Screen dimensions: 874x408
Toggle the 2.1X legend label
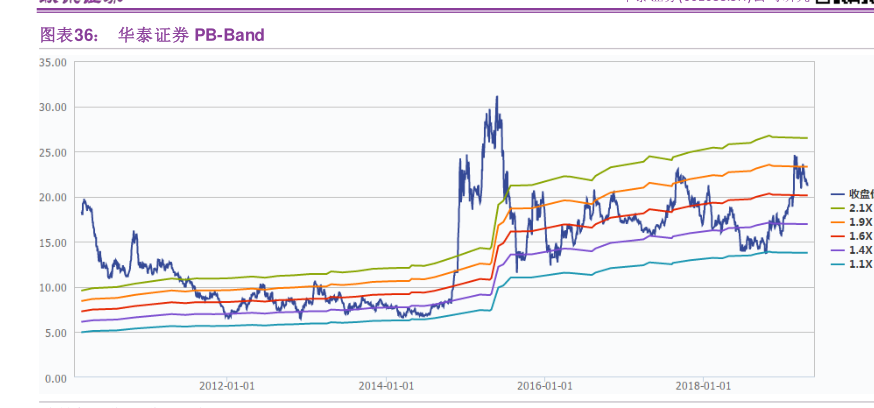[x=860, y=207]
